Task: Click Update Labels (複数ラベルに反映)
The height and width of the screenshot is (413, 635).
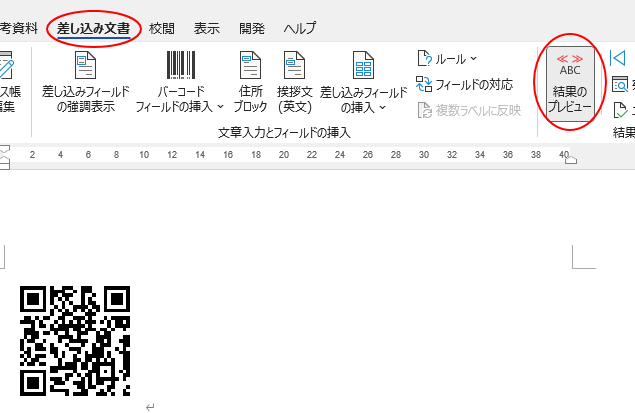Action: pyautogui.click(x=470, y=109)
